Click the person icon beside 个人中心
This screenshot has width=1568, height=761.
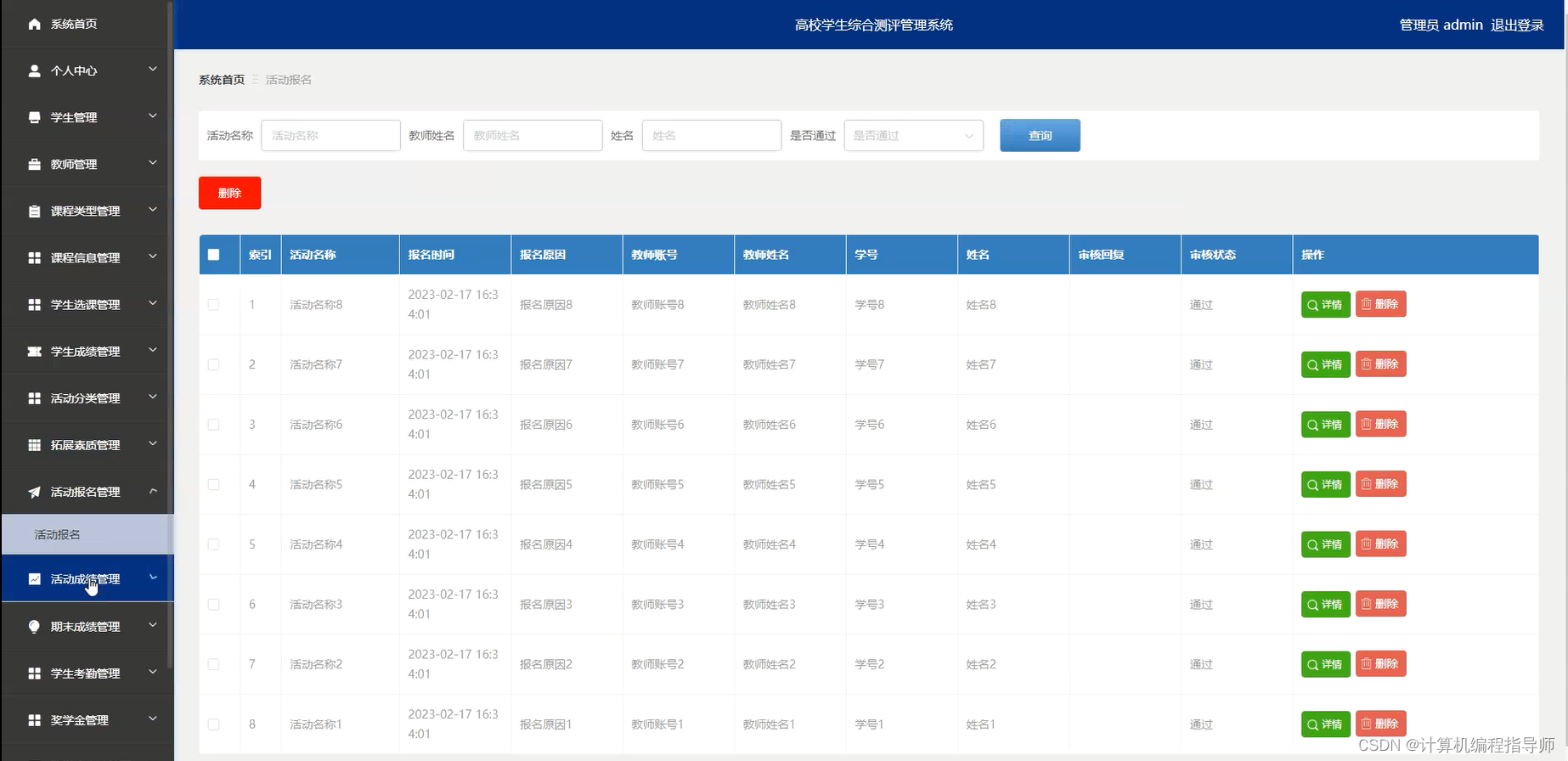[34, 70]
